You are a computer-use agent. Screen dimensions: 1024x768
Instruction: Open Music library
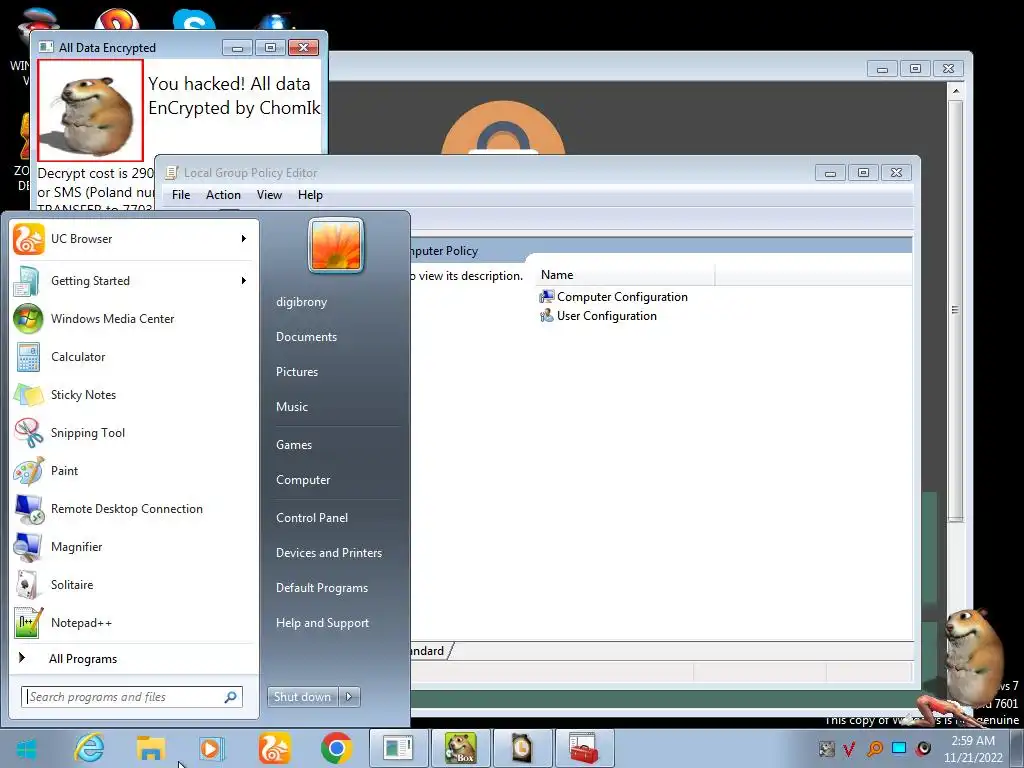292,407
